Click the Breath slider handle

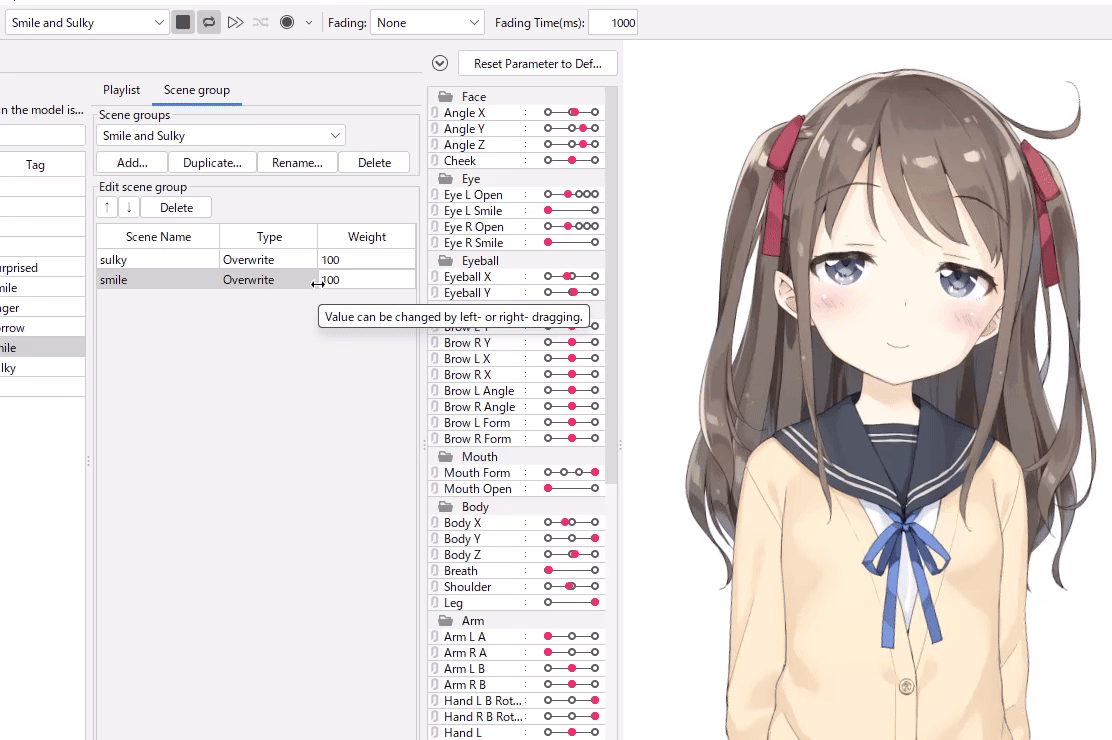548,570
